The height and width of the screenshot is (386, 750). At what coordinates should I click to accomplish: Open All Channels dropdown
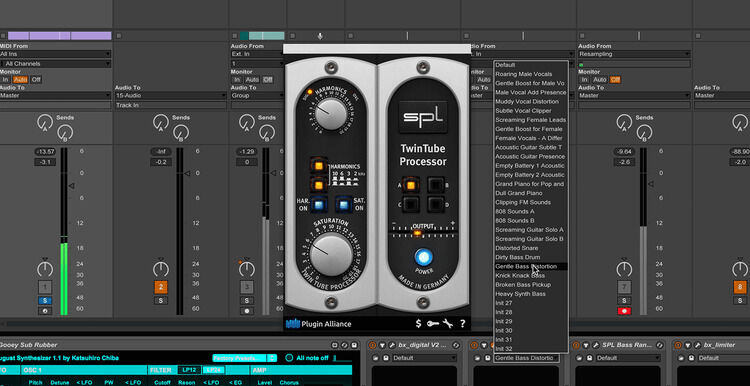coord(55,64)
